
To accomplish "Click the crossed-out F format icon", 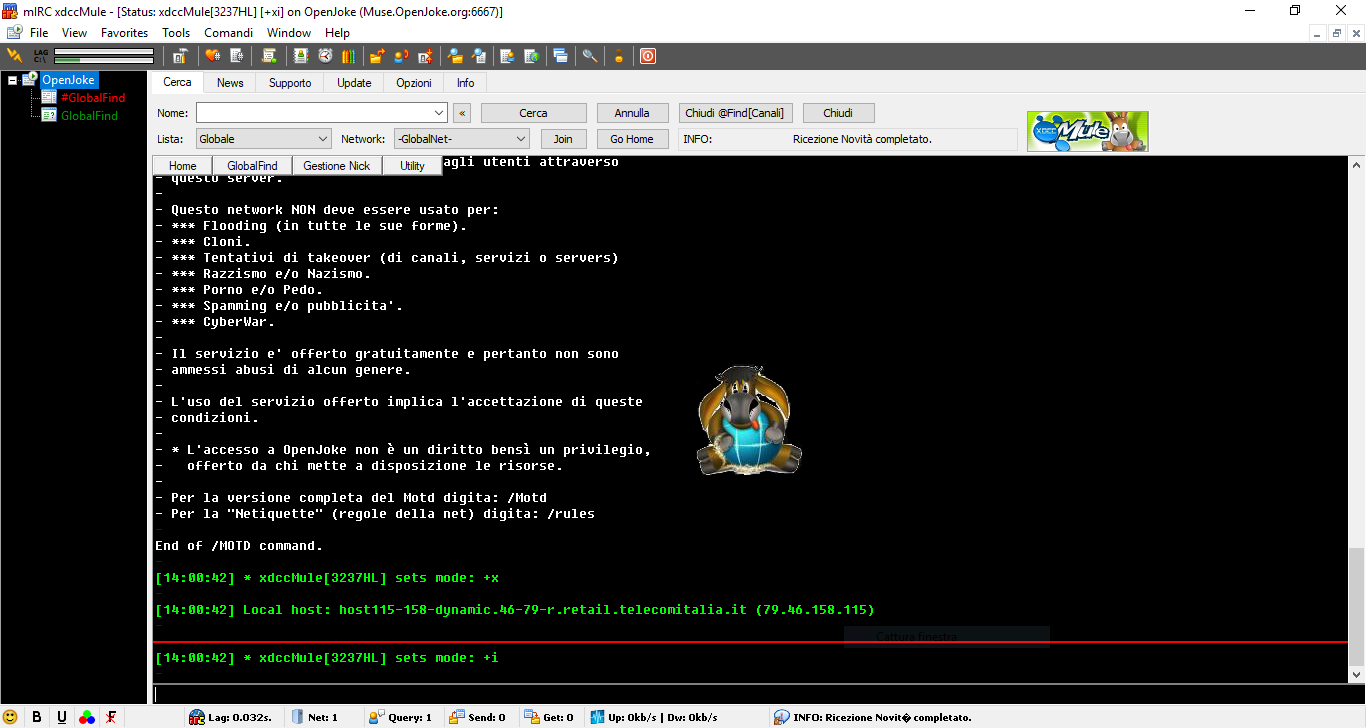I will [x=112, y=717].
